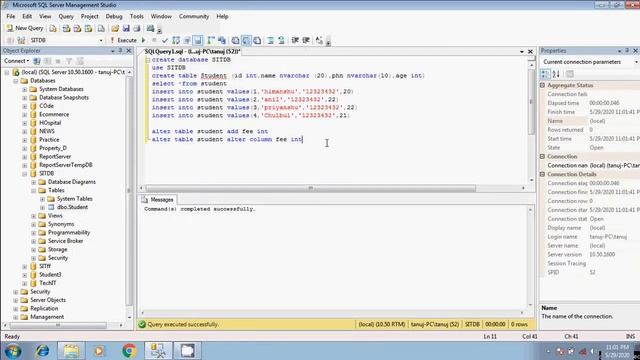Open Google Chrome from the taskbar
Viewport: 640px width, 360px height.
point(129,351)
